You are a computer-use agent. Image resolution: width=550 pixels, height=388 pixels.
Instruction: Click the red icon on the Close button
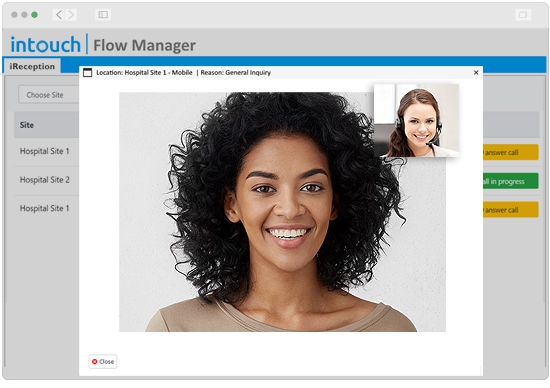pos(94,361)
